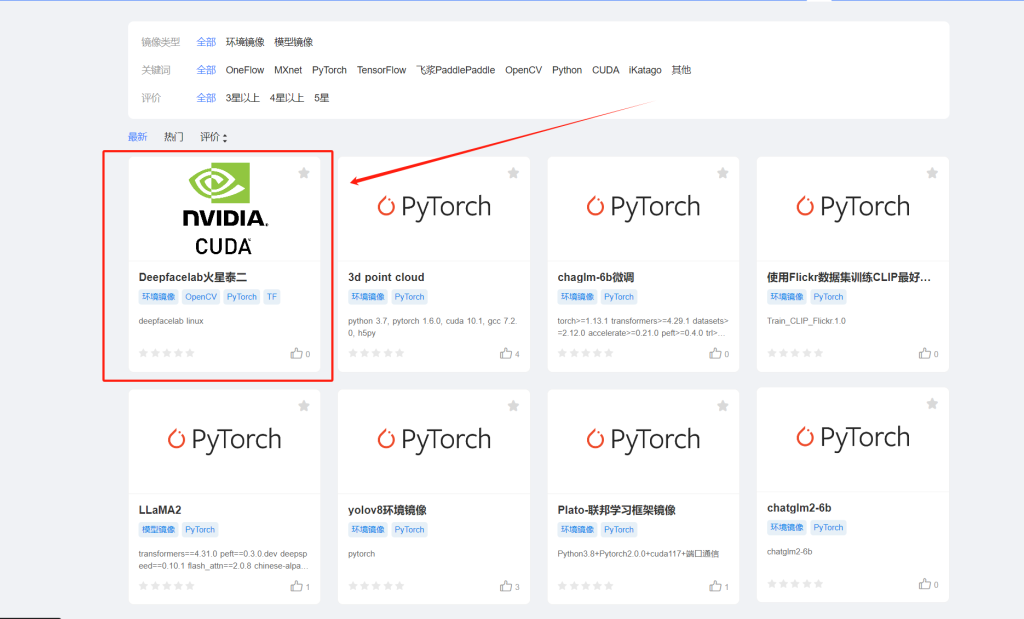Viewport: 1024px width, 619px height.
Task: Filter keyword by PyTorch in filter bar
Action: (x=329, y=70)
